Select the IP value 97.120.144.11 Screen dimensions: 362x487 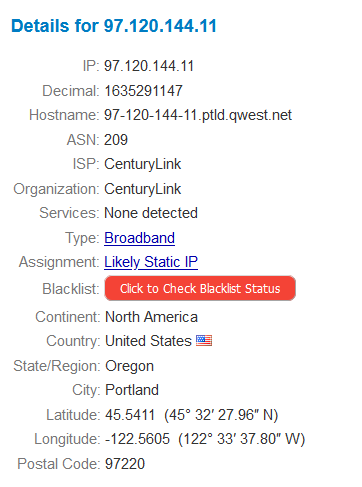[149, 66]
